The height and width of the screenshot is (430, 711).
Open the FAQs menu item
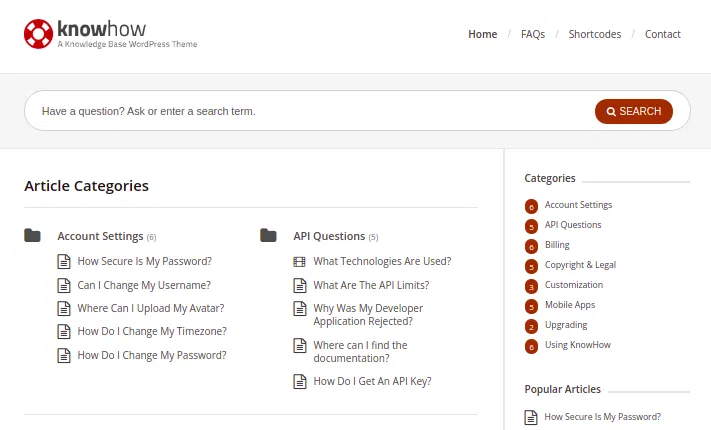(533, 34)
